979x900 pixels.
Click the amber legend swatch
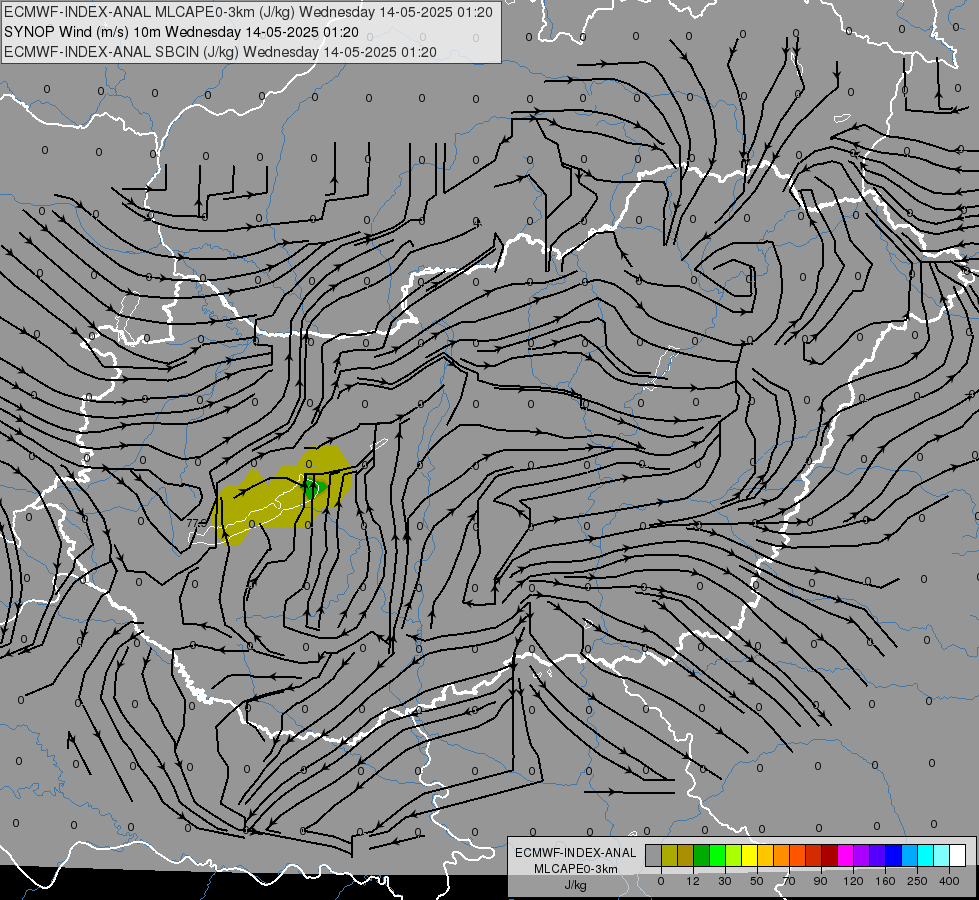[765, 856]
